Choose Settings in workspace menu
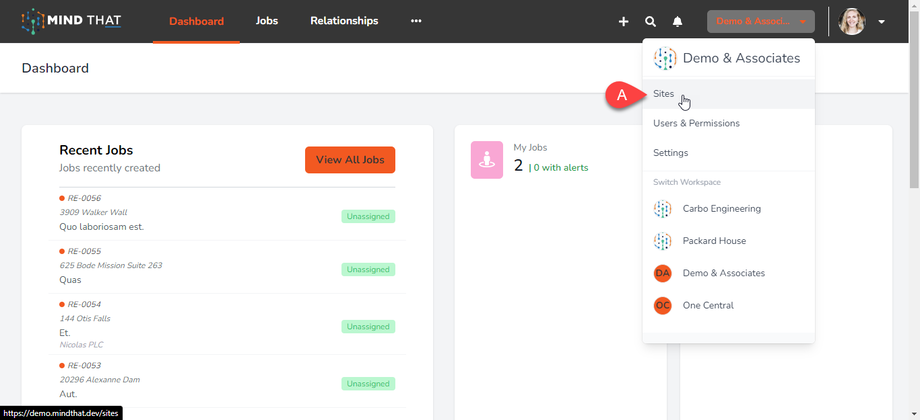The height and width of the screenshot is (420, 920). click(670, 153)
